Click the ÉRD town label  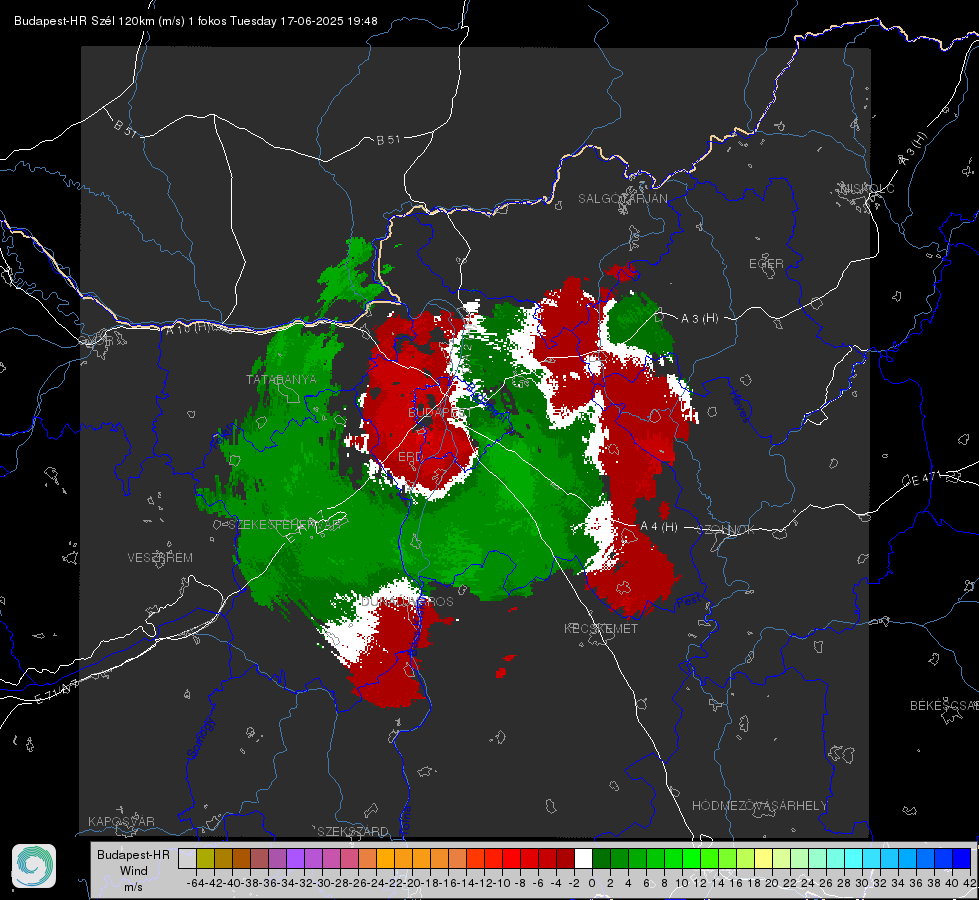(410, 457)
